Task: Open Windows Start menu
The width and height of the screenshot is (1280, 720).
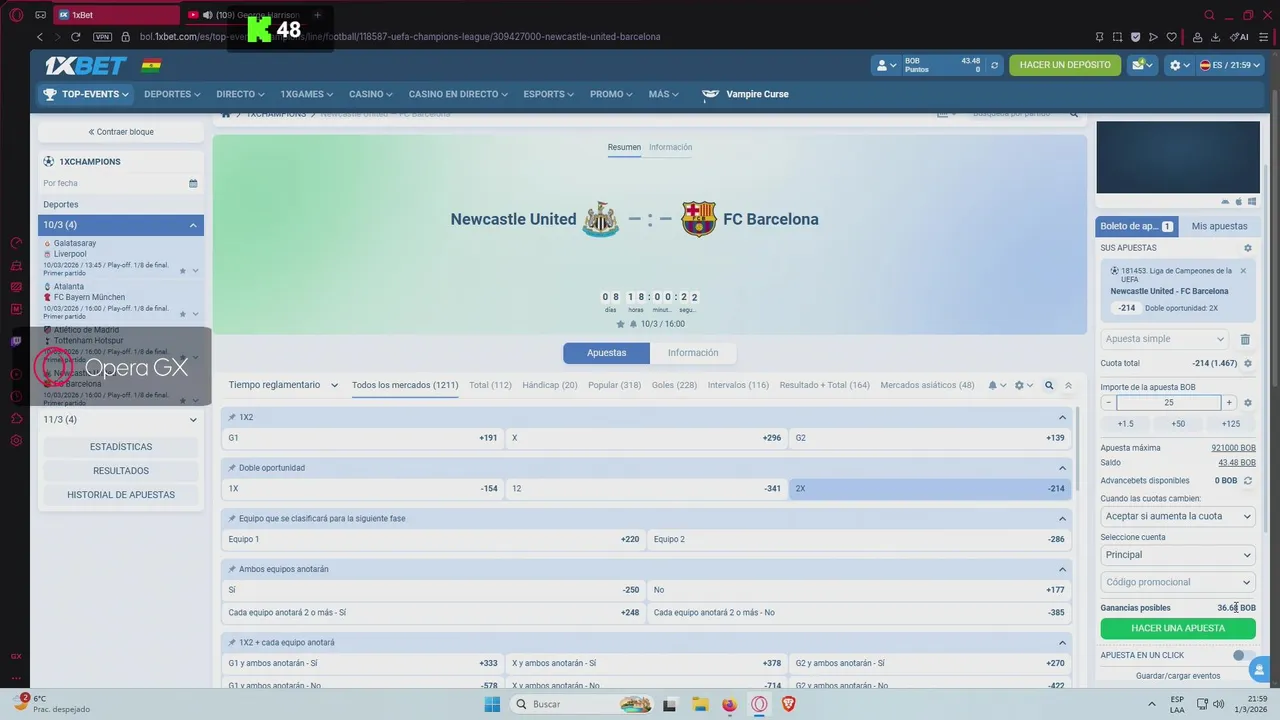Action: point(492,704)
